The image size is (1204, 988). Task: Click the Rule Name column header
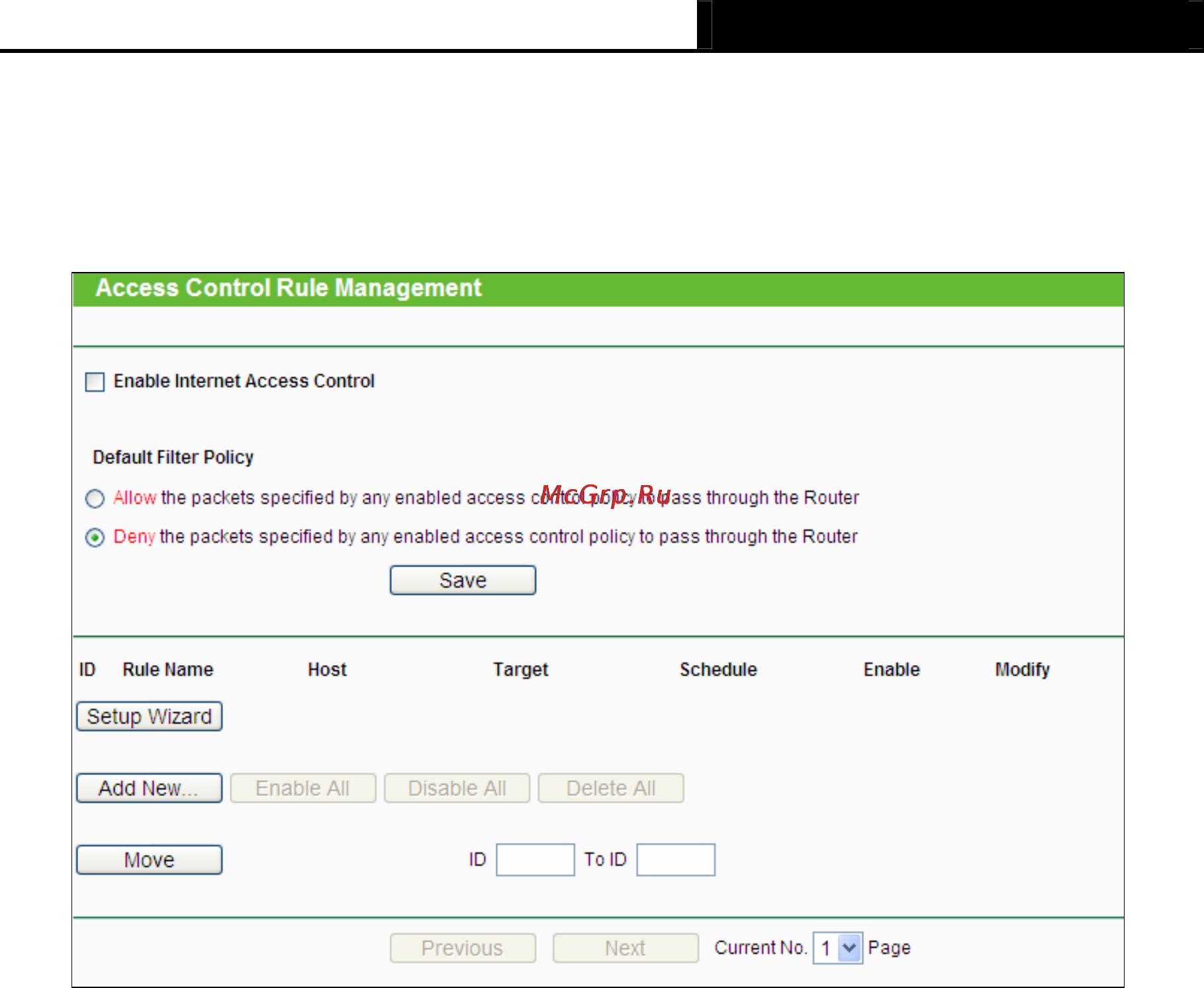pyautogui.click(x=168, y=670)
